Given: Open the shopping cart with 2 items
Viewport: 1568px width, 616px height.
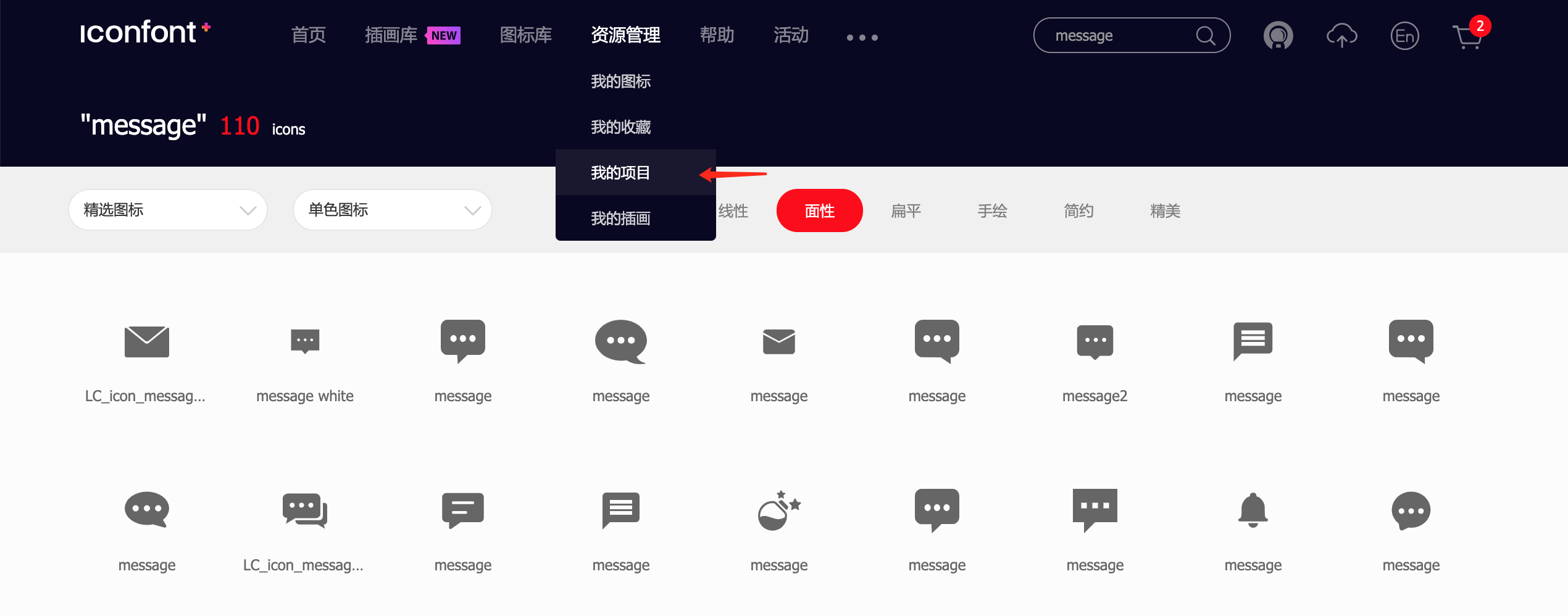Looking at the screenshot, I should point(1468,37).
